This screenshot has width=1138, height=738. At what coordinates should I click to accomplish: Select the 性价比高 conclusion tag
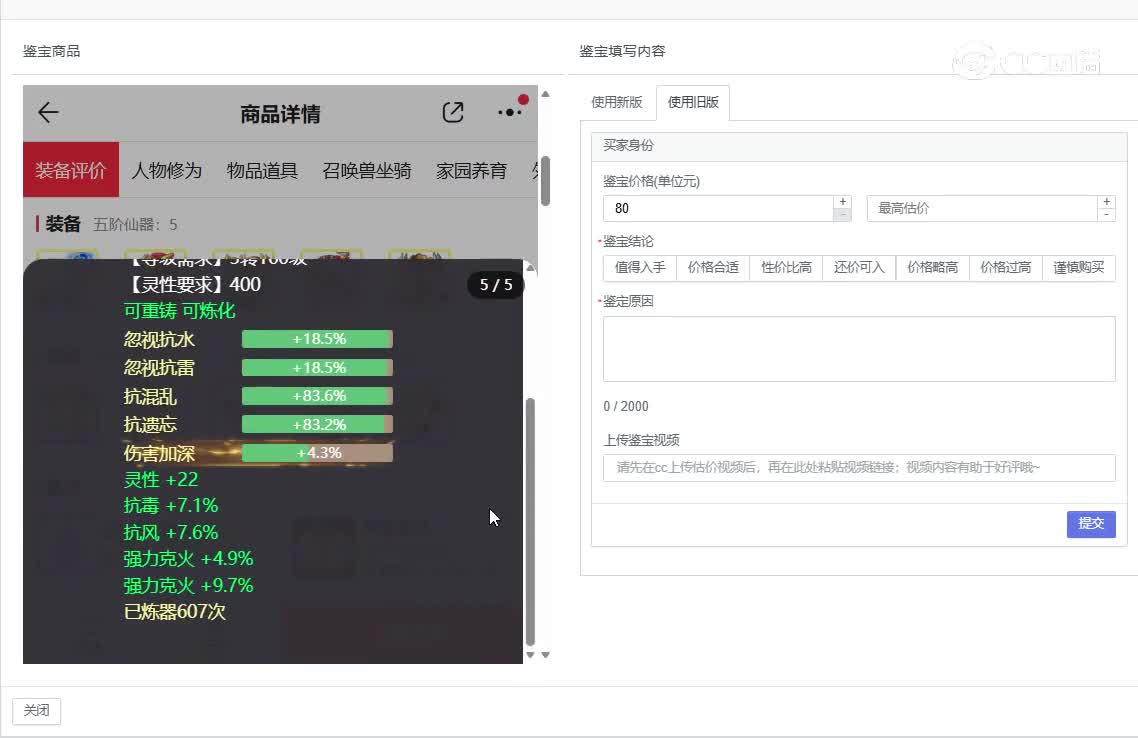(x=786, y=267)
